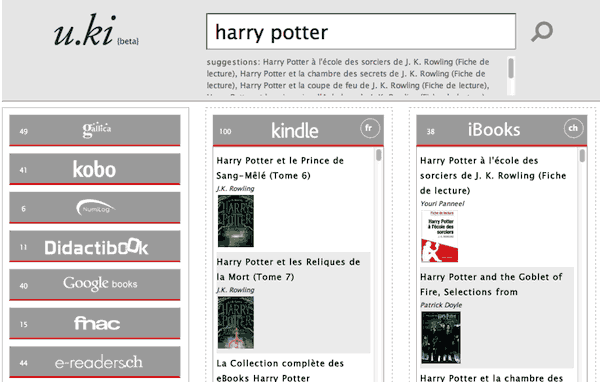Click the red Fiche de lecture cover thumbnail
This screenshot has width=600, height=382.
coord(440,236)
